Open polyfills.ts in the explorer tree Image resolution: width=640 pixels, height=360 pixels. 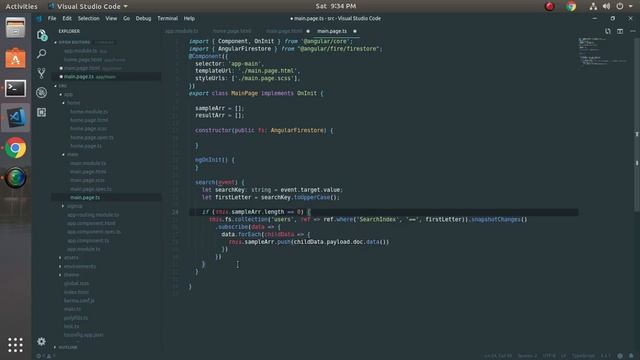[x=76, y=318]
